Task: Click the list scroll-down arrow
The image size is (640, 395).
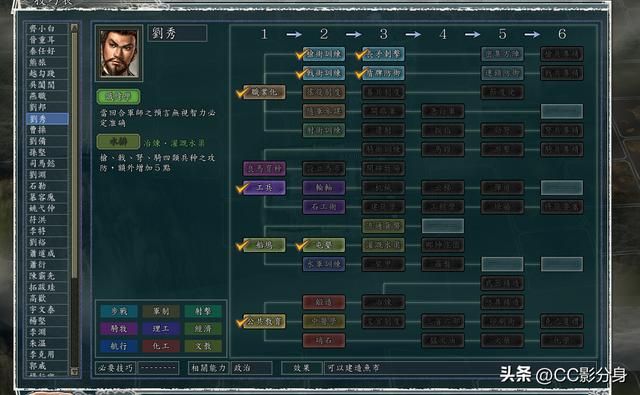Action: [x=74, y=371]
